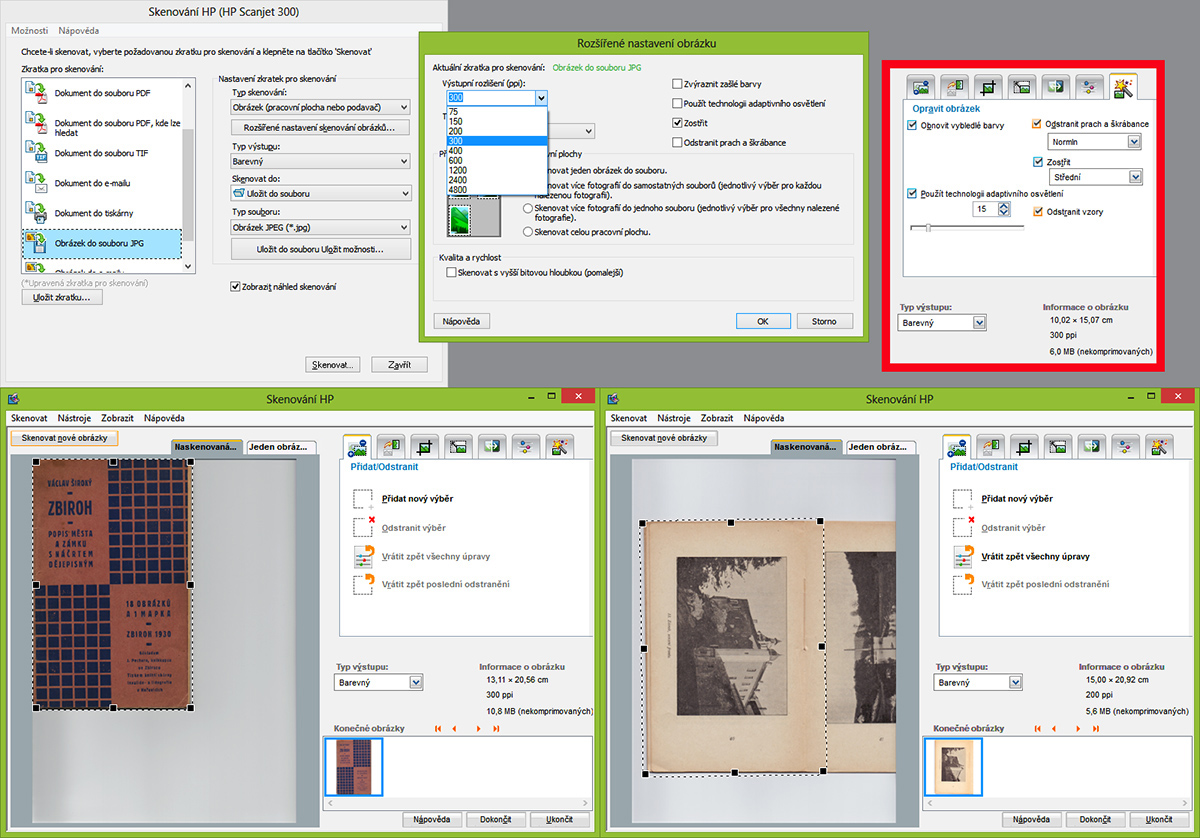The image size is (1200, 838).
Task: Expand the dust removal level dropdown under Odstranit prach
Action: click(1094, 142)
